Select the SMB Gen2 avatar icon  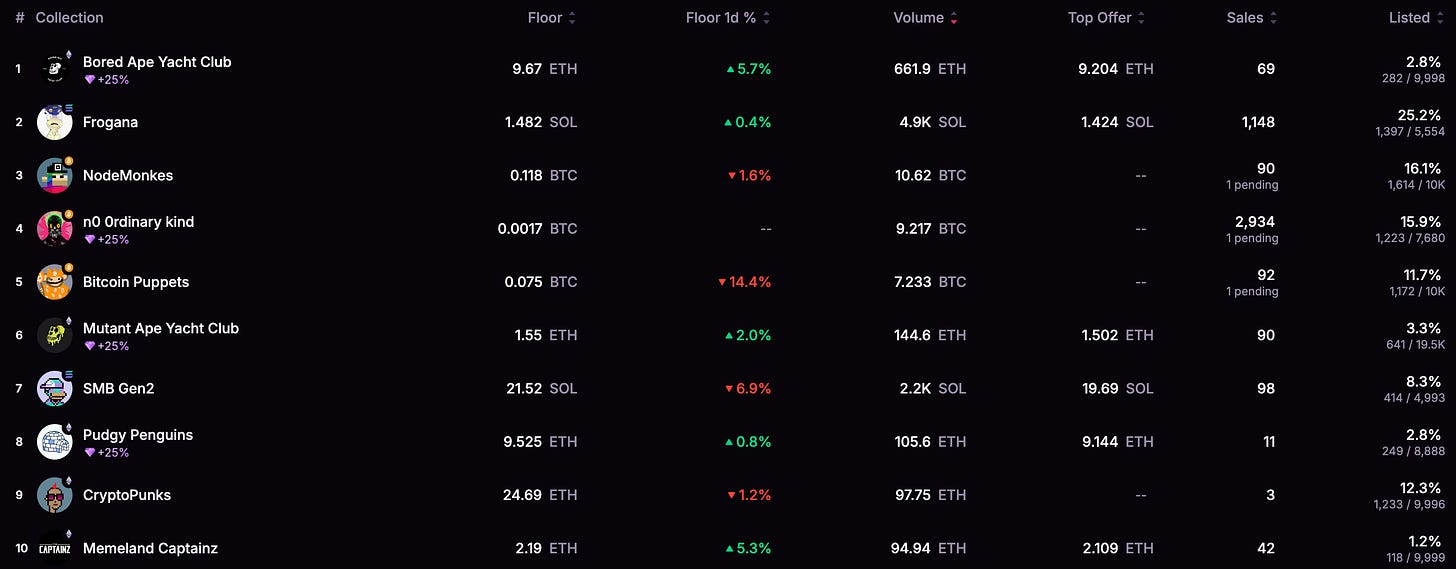55,388
